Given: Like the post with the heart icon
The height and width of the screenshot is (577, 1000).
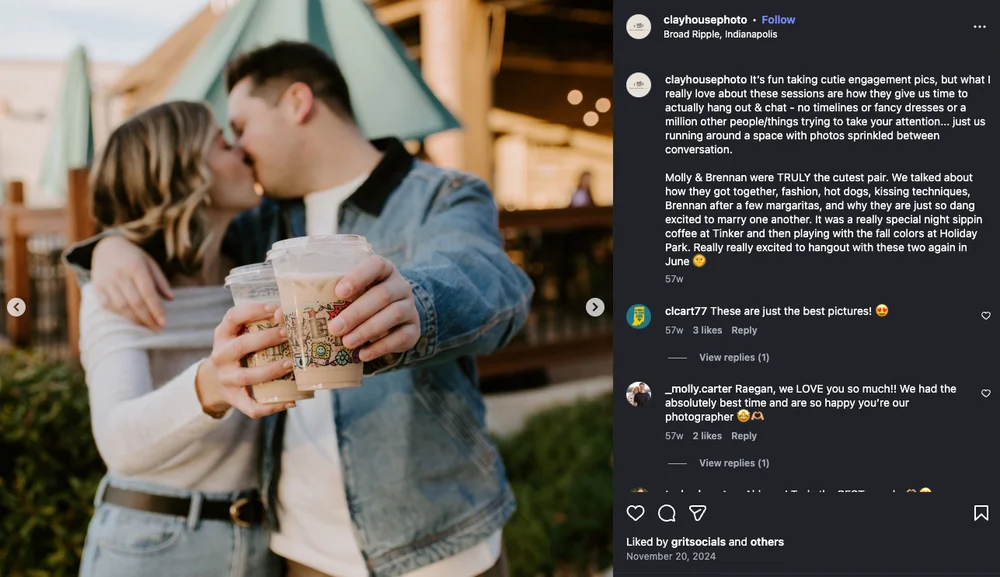Looking at the screenshot, I should point(635,513).
